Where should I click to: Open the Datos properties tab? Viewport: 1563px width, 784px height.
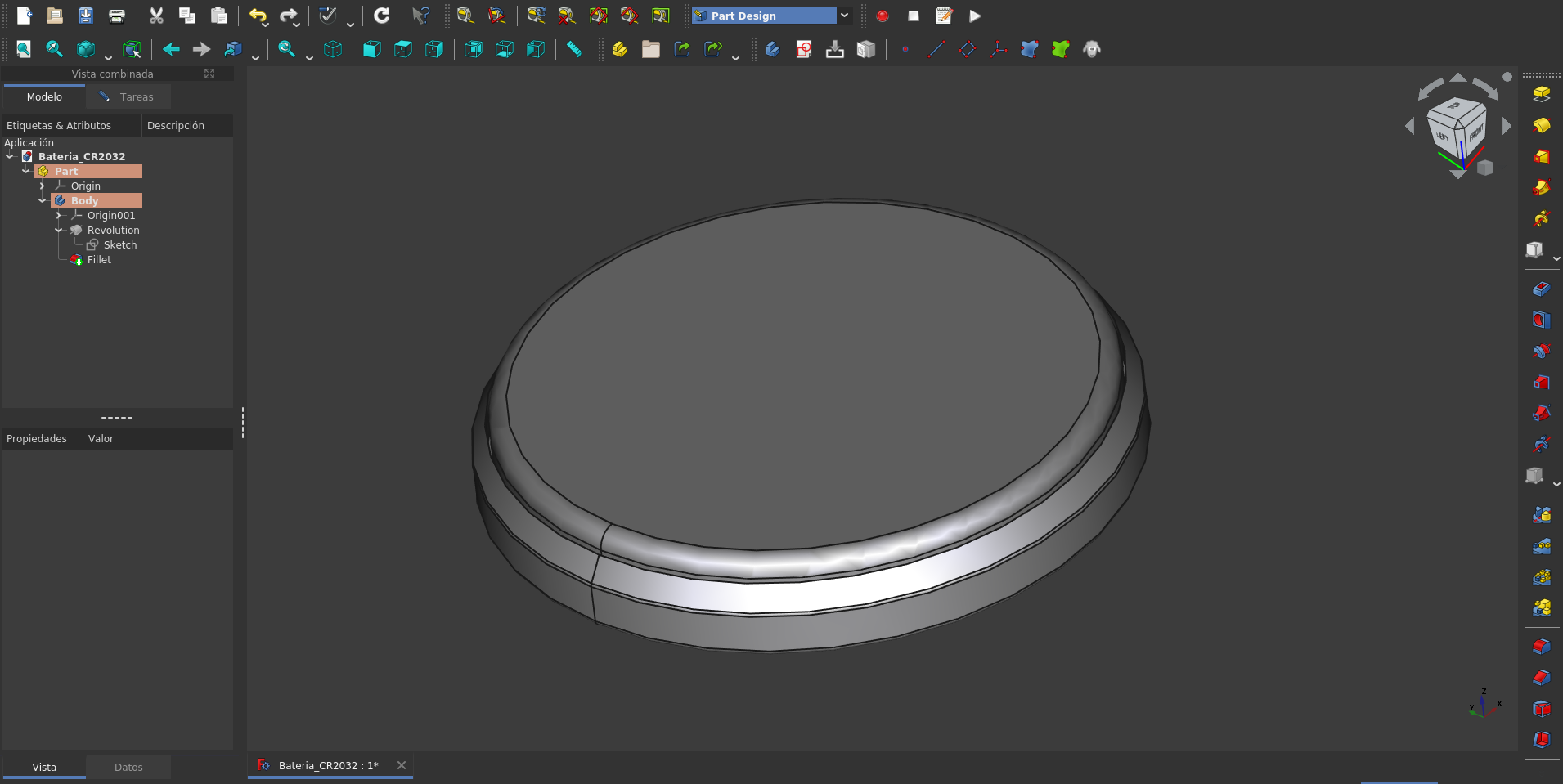[x=128, y=767]
